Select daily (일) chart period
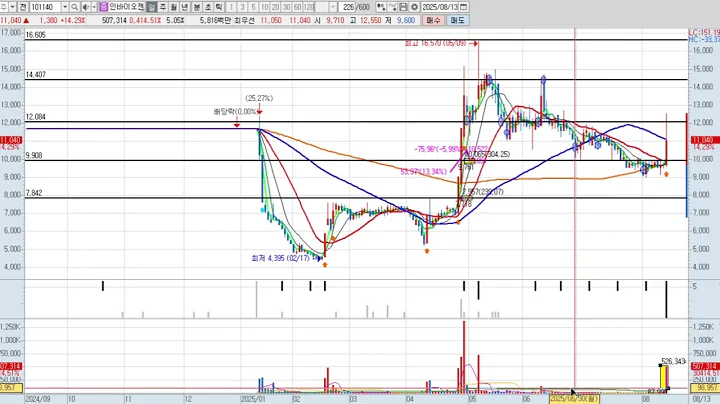The height and width of the screenshot is (404, 720). (152, 7)
